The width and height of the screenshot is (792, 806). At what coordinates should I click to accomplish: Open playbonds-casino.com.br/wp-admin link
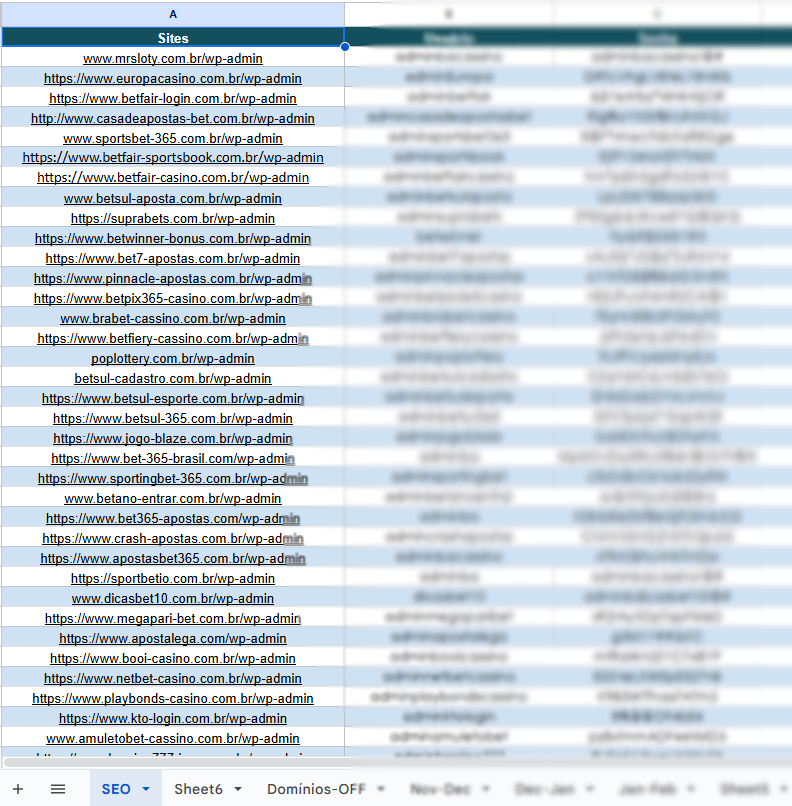click(x=173, y=700)
